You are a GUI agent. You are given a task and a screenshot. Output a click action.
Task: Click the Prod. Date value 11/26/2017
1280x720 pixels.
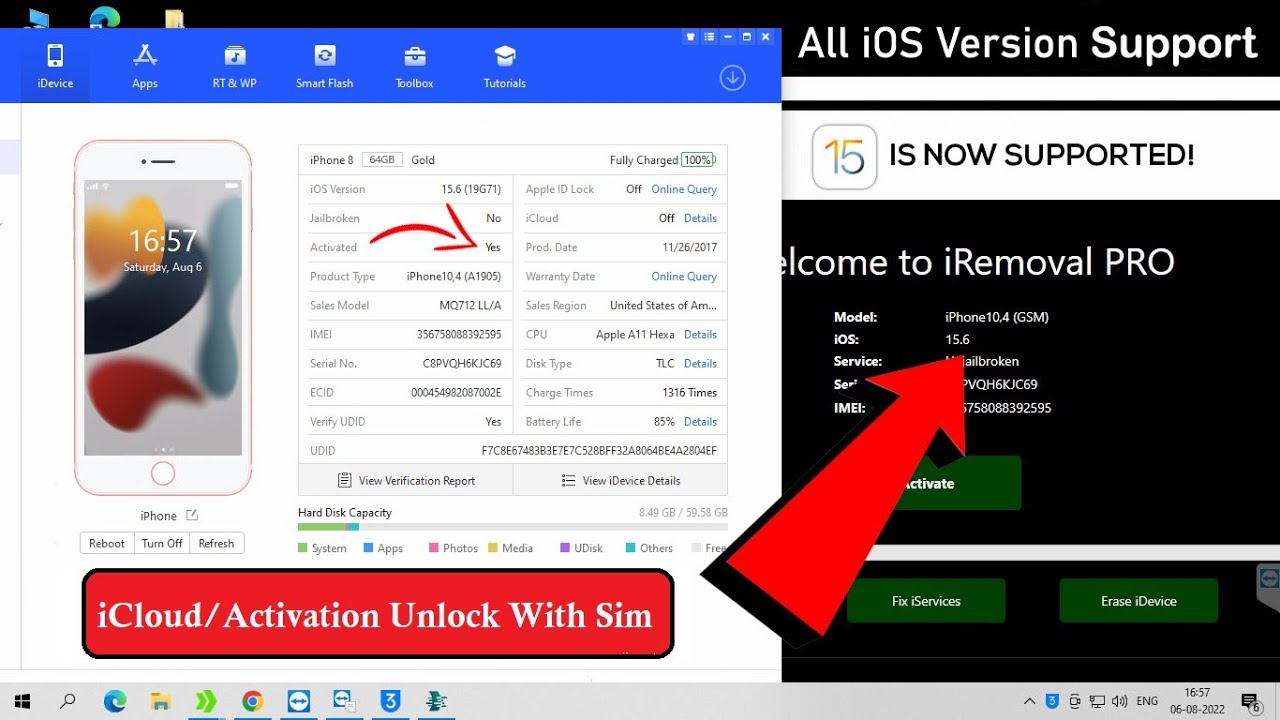click(690, 247)
